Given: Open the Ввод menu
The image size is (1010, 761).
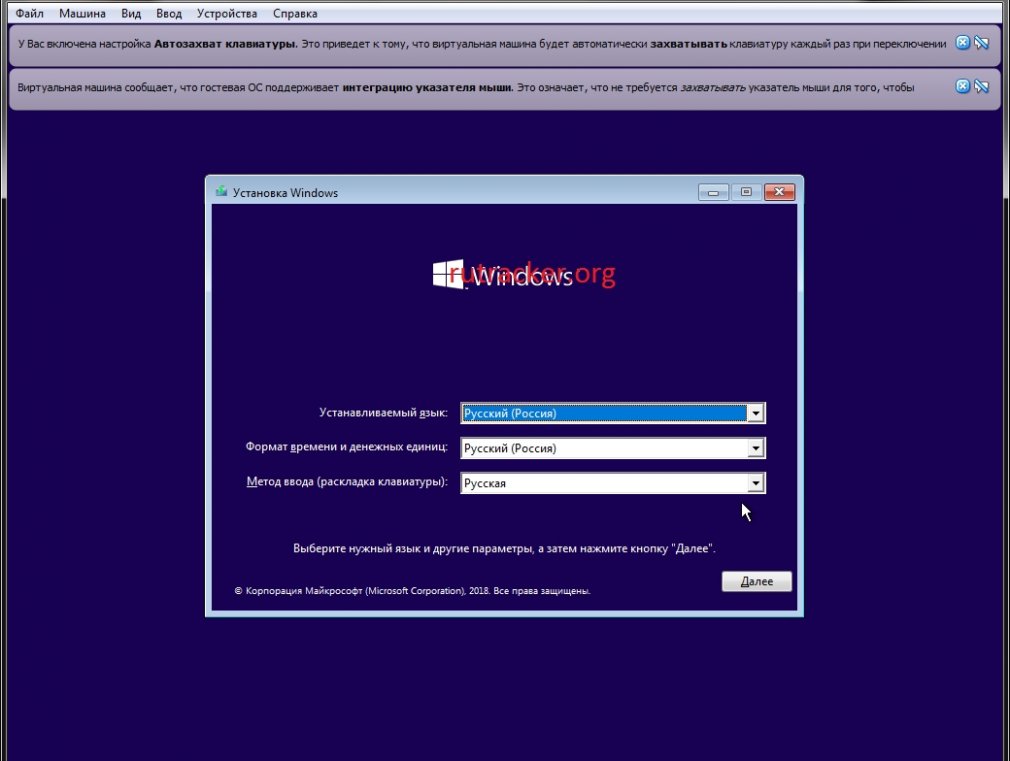Looking at the screenshot, I should coord(169,14).
